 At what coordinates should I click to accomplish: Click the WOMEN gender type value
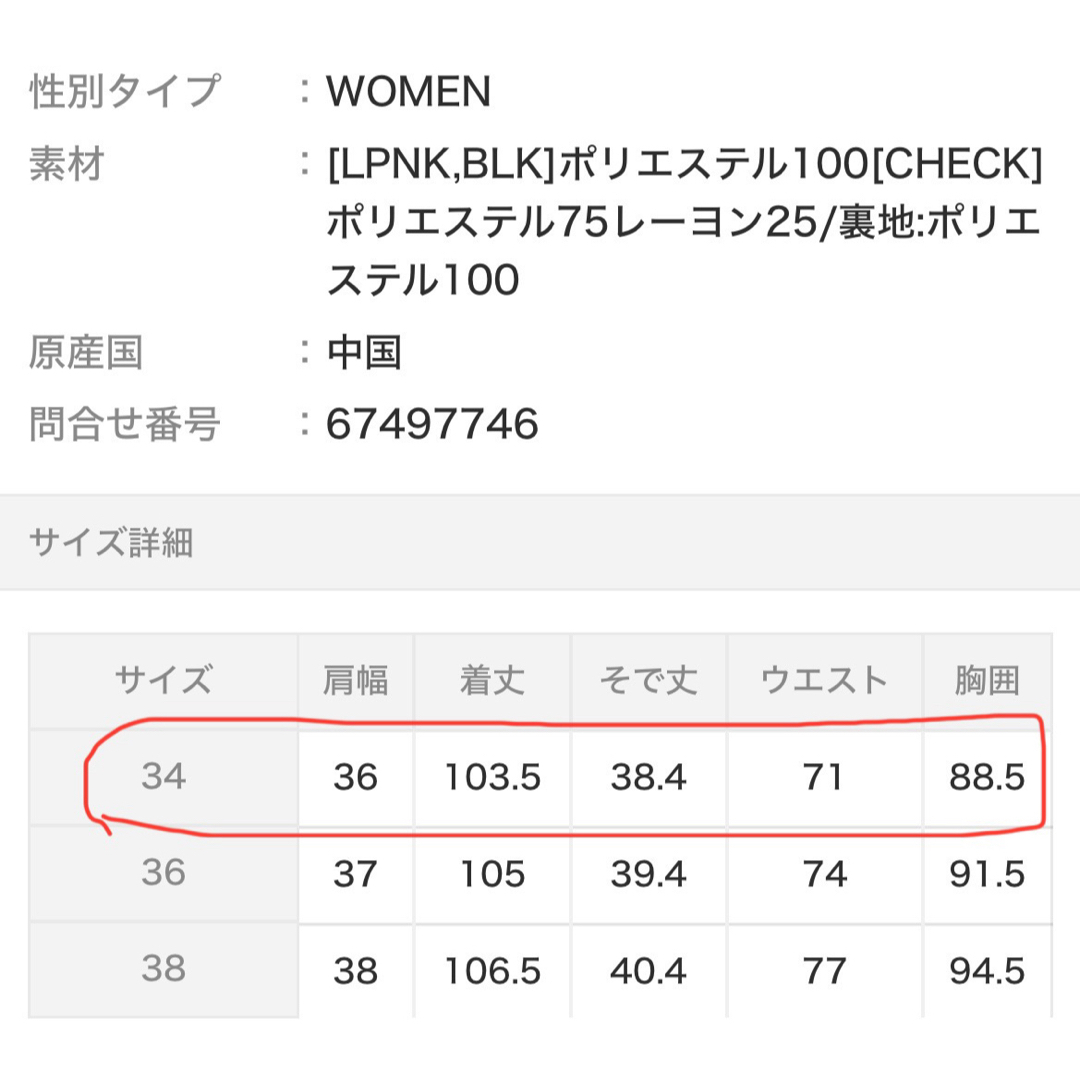click(408, 91)
